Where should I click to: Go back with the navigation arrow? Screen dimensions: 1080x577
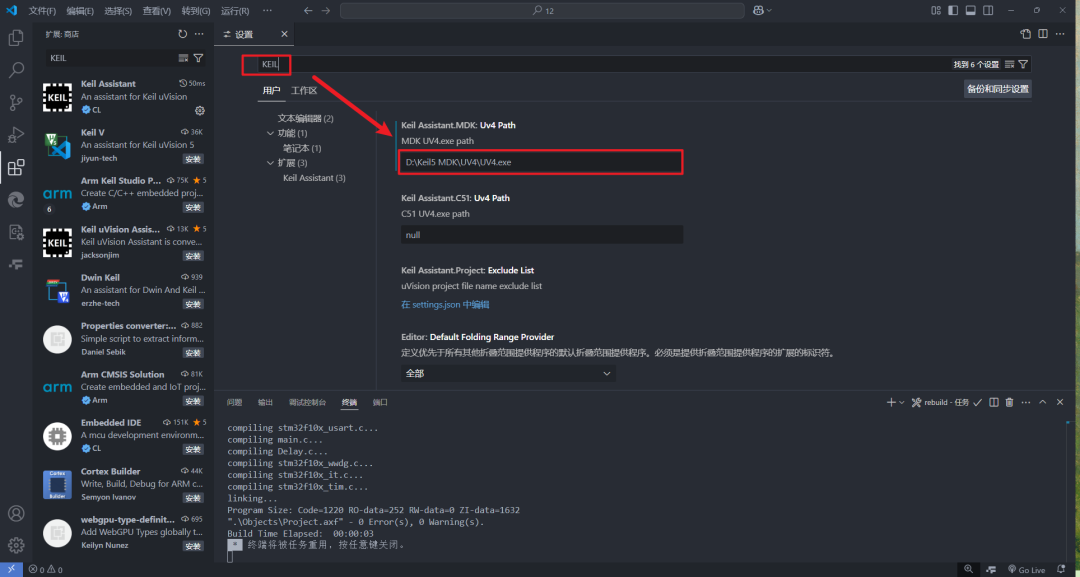309,10
